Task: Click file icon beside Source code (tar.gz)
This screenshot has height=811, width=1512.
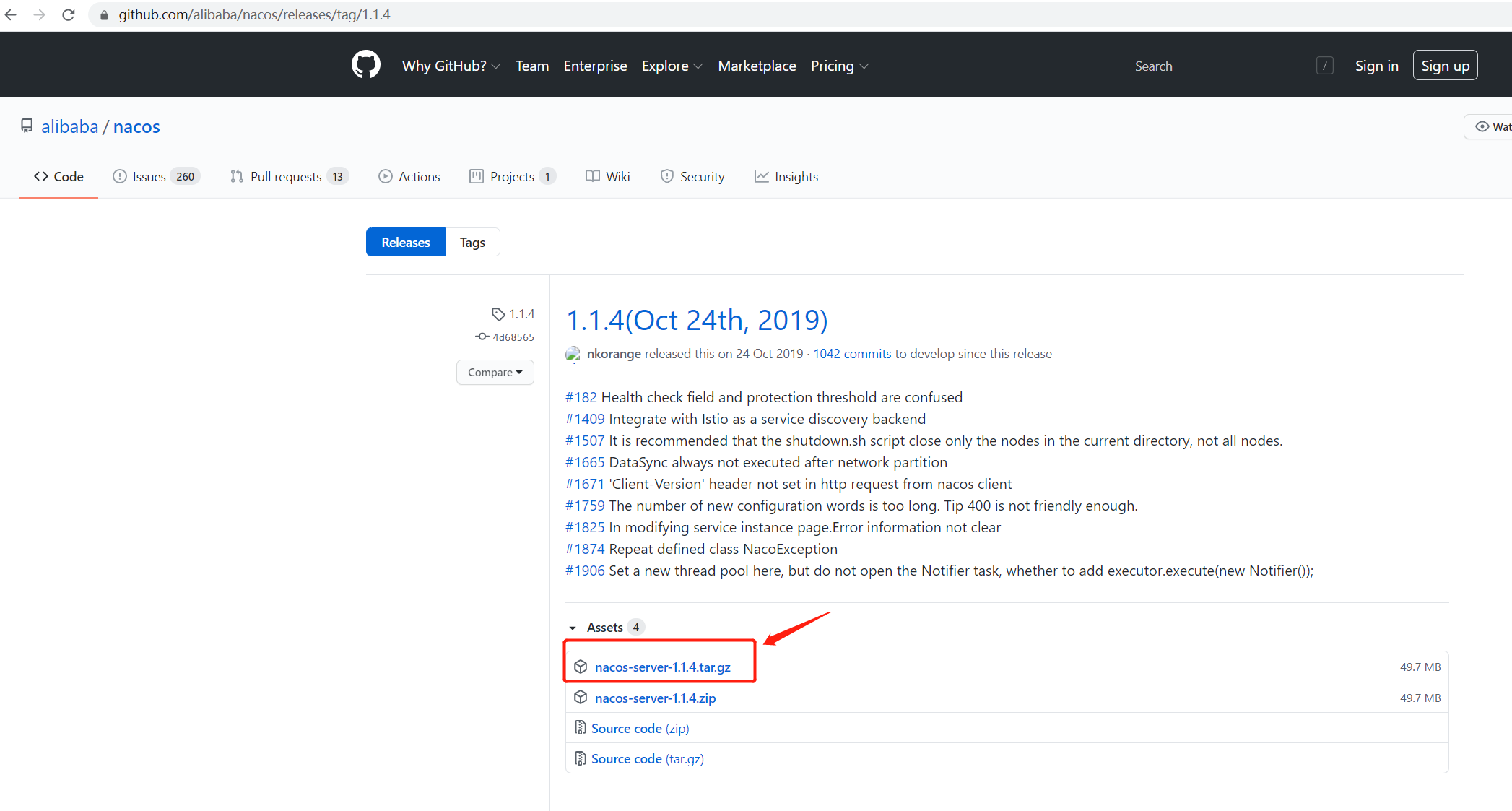Action: pyautogui.click(x=580, y=758)
